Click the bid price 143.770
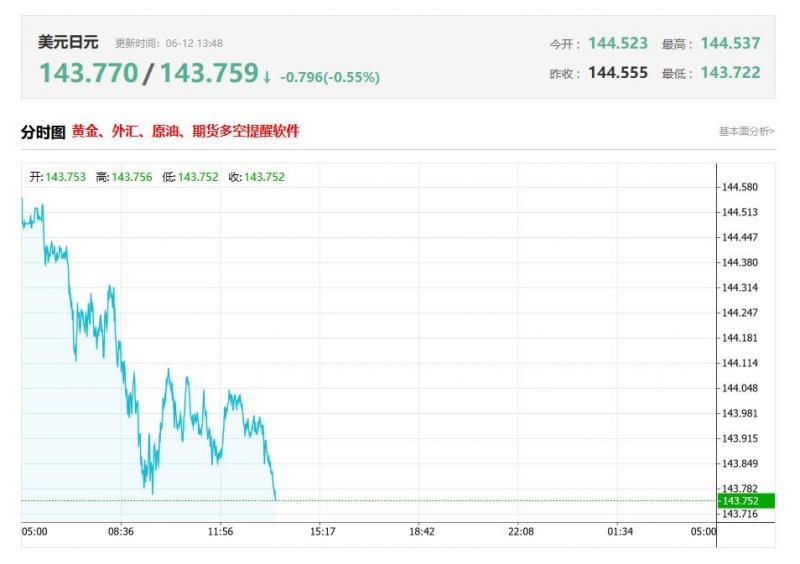Viewport: 800px width, 564px height. tap(89, 73)
